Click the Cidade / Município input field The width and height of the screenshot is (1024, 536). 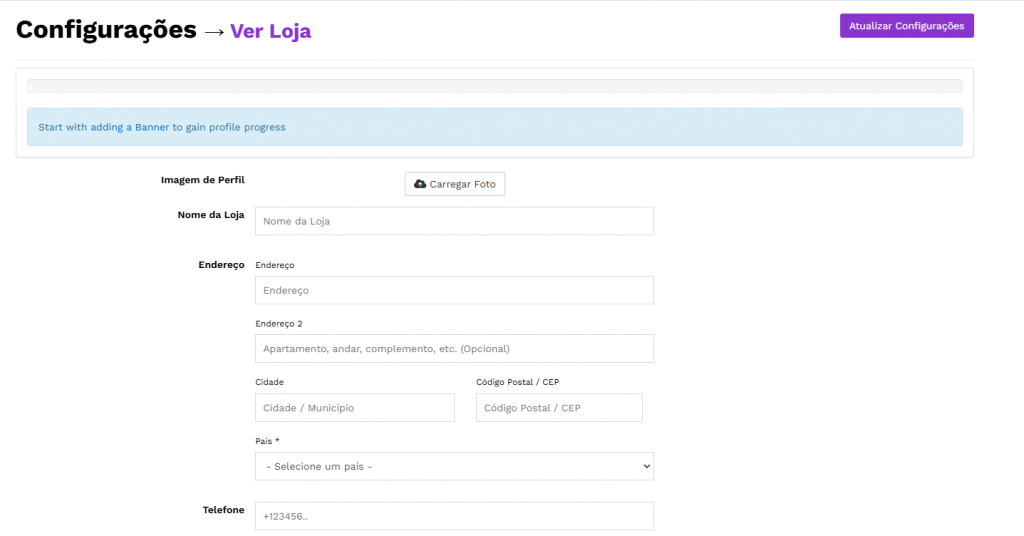coord(354,408)
